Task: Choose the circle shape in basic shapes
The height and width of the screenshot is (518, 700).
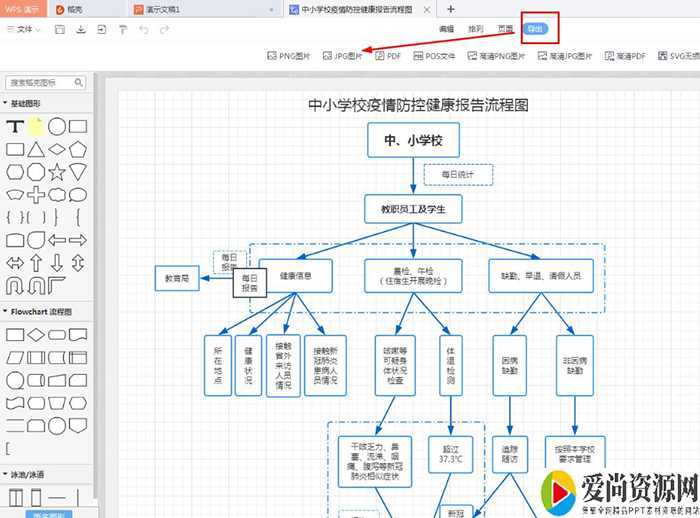Action: click(57, 126)
